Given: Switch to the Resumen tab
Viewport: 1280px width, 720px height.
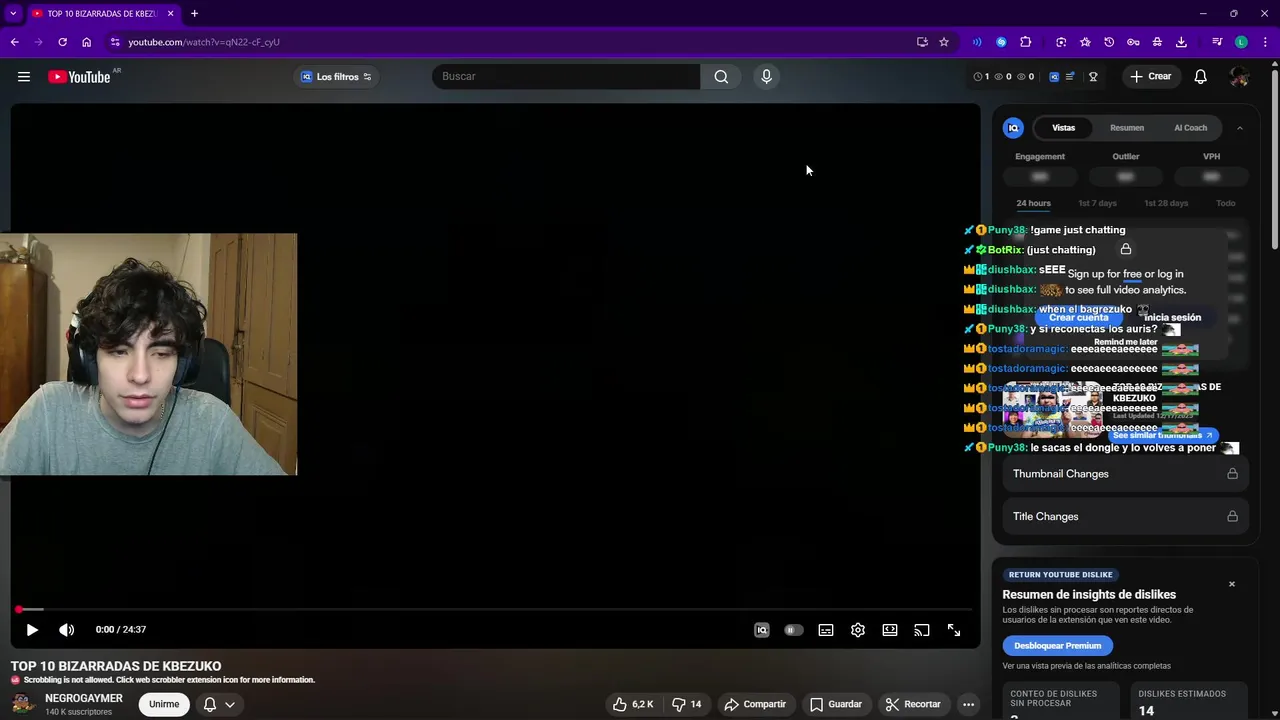Looking at the screenshot, I should coord(1127,128).
